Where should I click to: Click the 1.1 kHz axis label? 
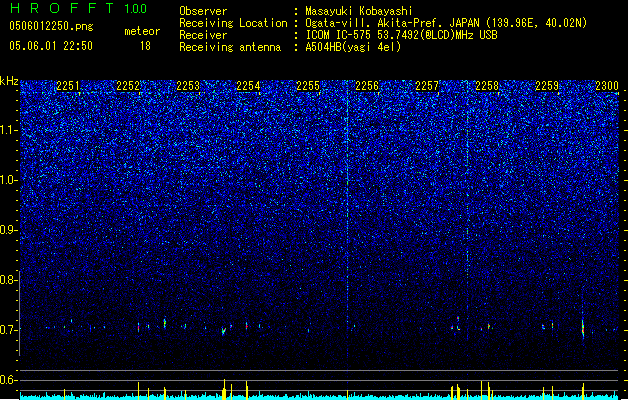(9, 130)
